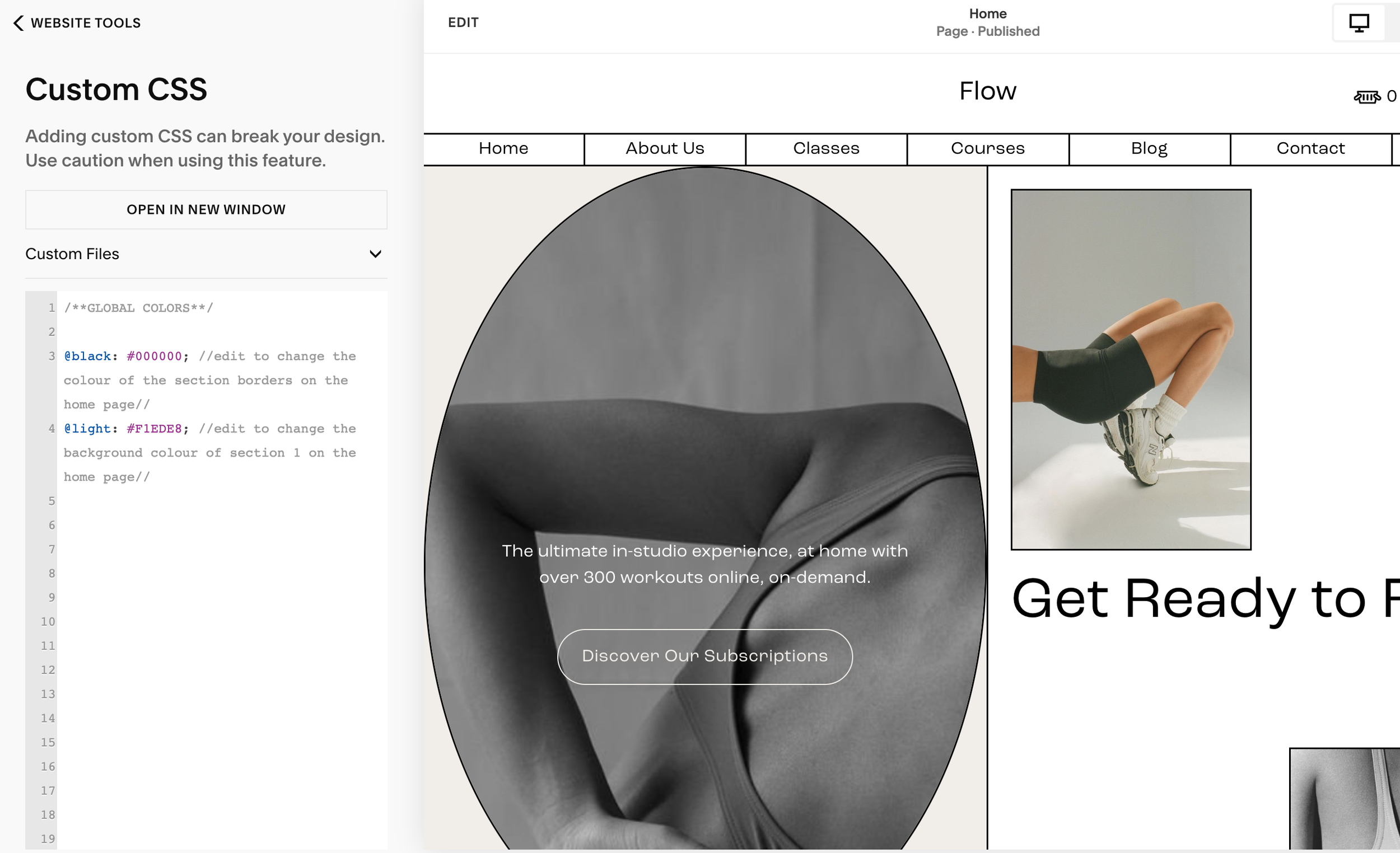Click line number 19 in gutter
This screenshot has height=853, width=1400.
tap(48, 840)
